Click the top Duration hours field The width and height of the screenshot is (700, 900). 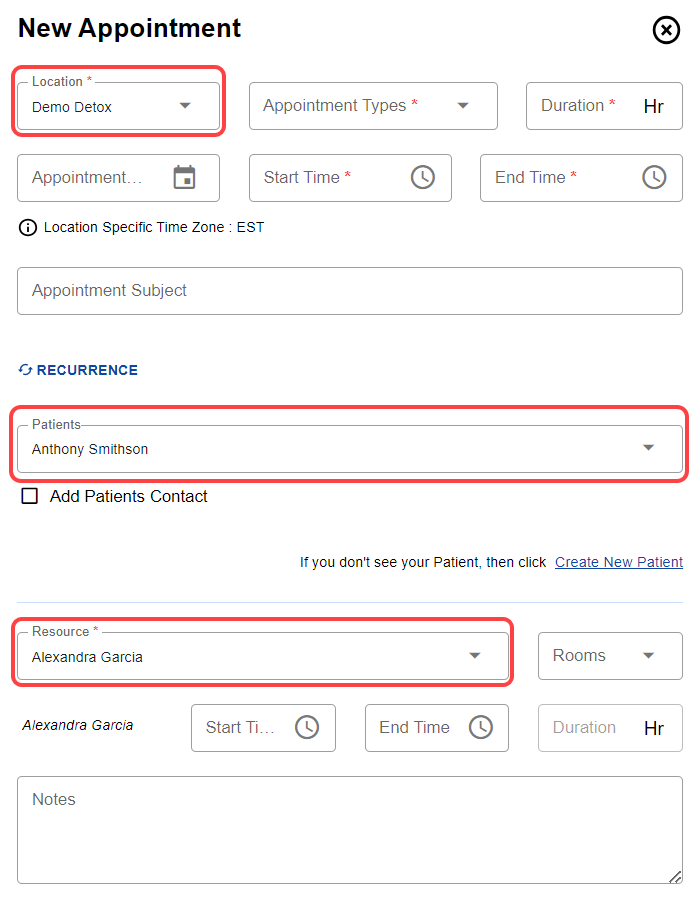pos(590,106)
